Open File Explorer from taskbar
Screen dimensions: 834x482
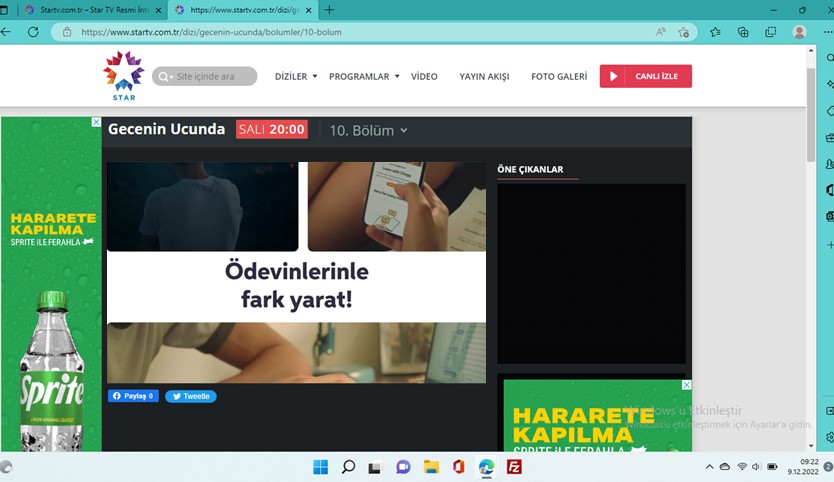[431, 467]
